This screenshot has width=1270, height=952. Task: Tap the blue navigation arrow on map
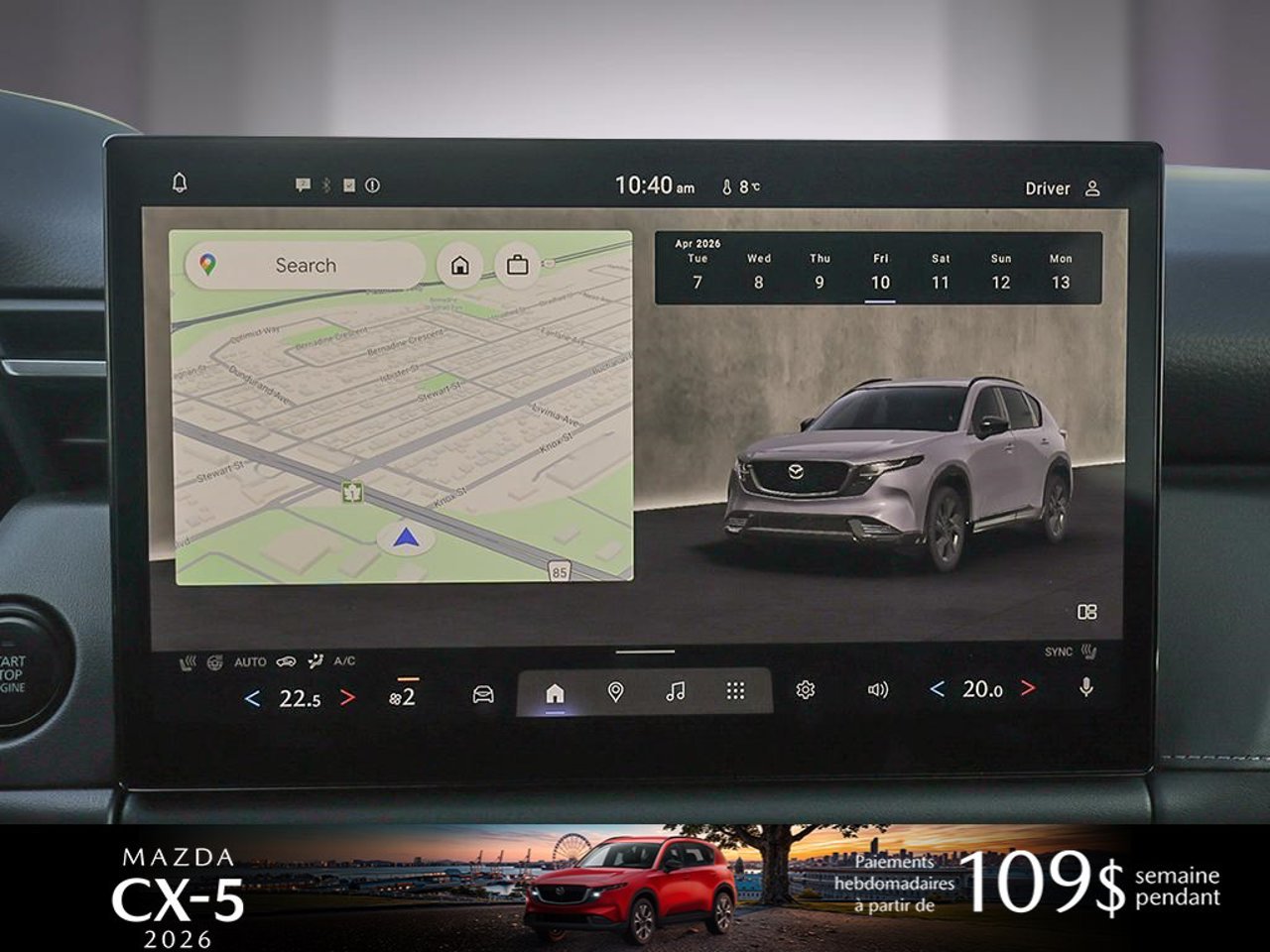(405, 537)
